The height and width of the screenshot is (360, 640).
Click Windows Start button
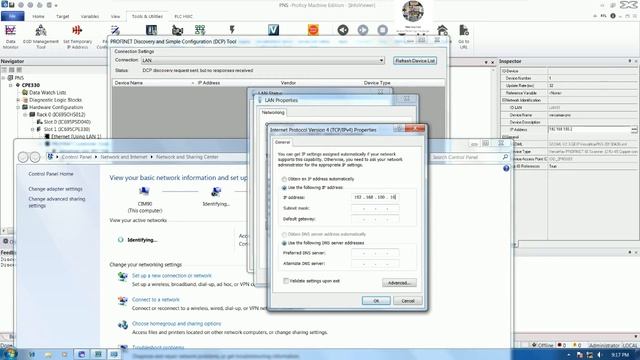coord(9,353)
